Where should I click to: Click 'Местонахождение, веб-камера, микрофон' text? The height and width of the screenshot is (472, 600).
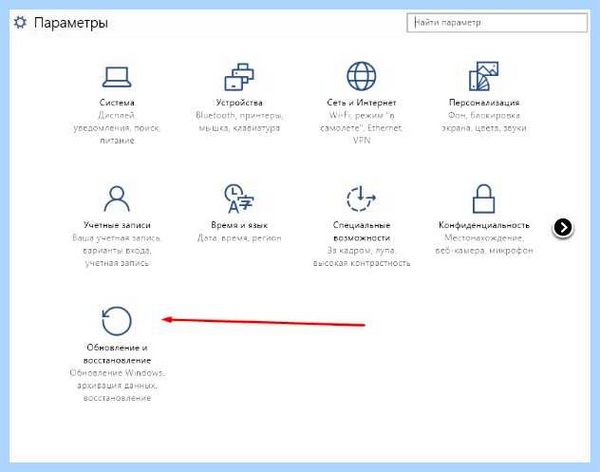(x=484, y=244)
